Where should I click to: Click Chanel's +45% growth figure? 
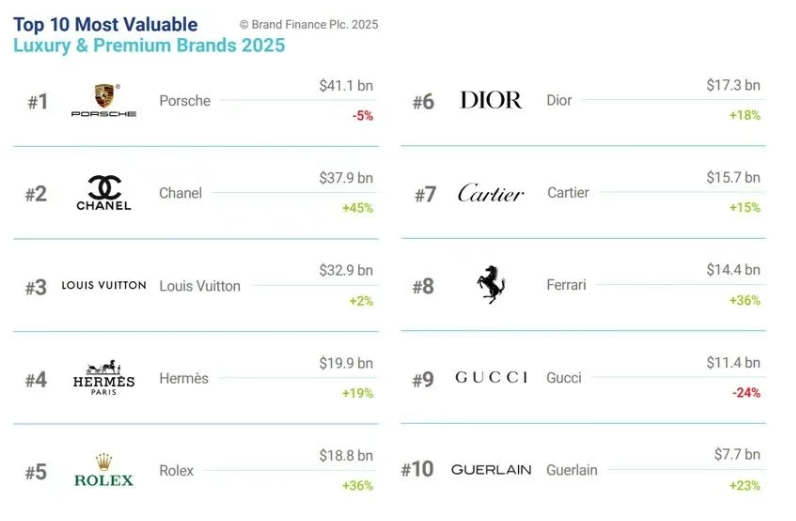pos(360,208)
